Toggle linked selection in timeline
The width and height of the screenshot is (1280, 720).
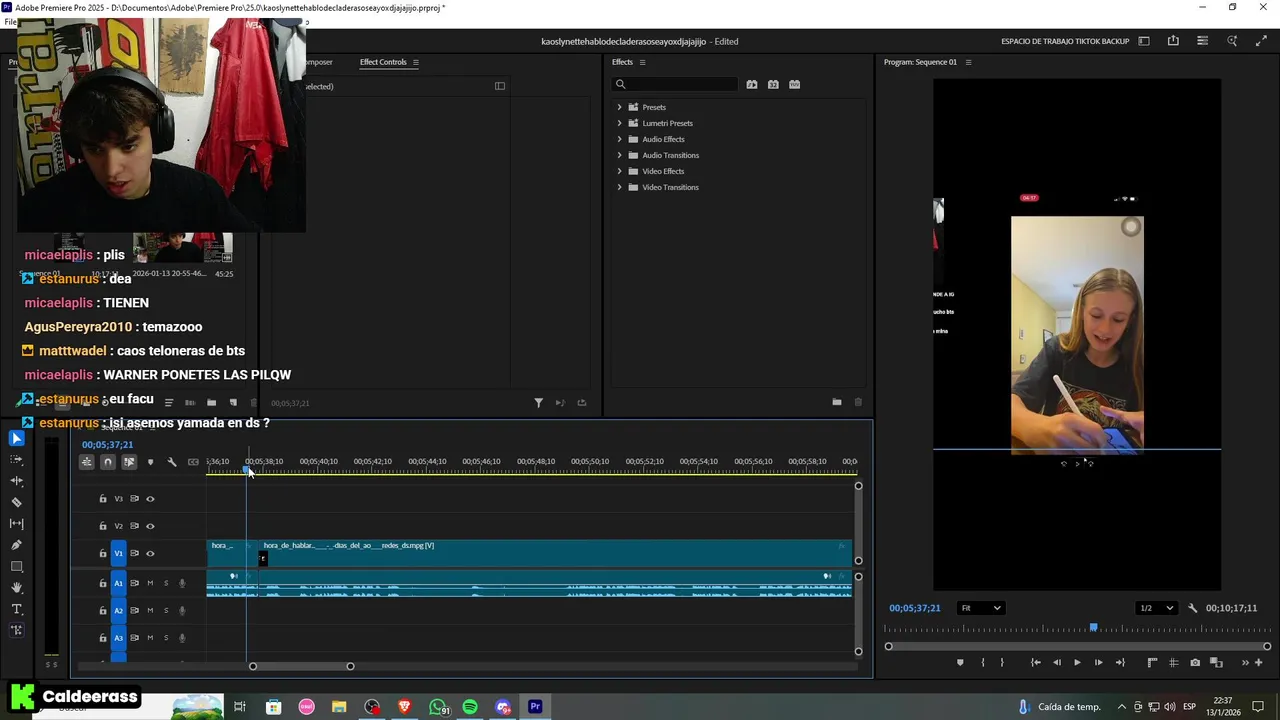point(129,462)
